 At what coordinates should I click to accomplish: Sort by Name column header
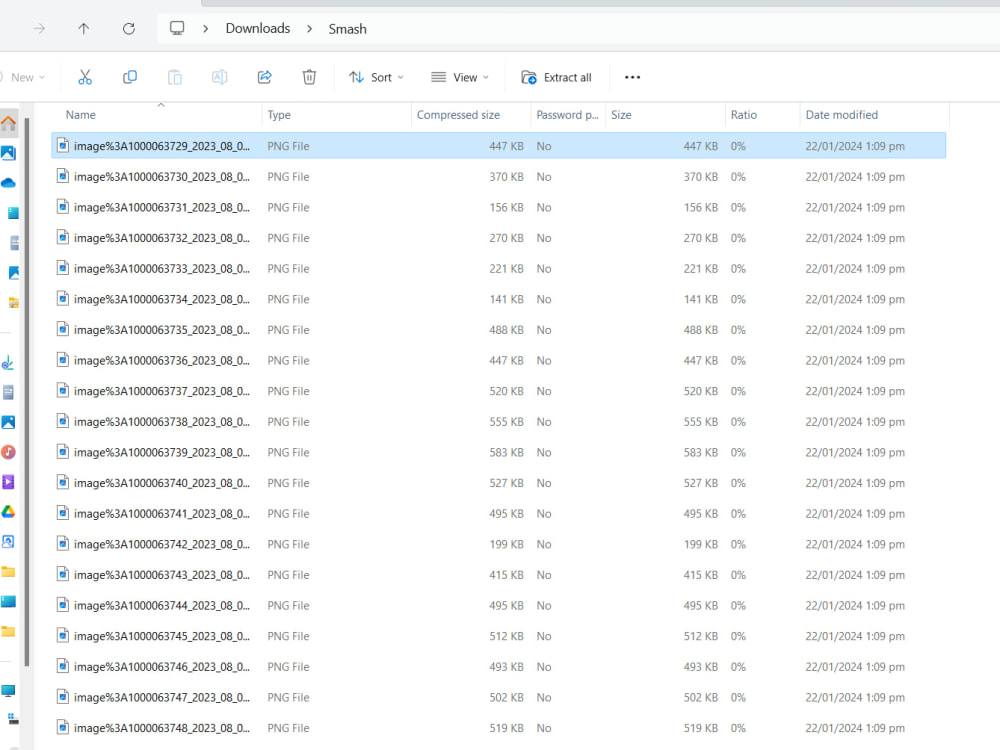[81, 115]
